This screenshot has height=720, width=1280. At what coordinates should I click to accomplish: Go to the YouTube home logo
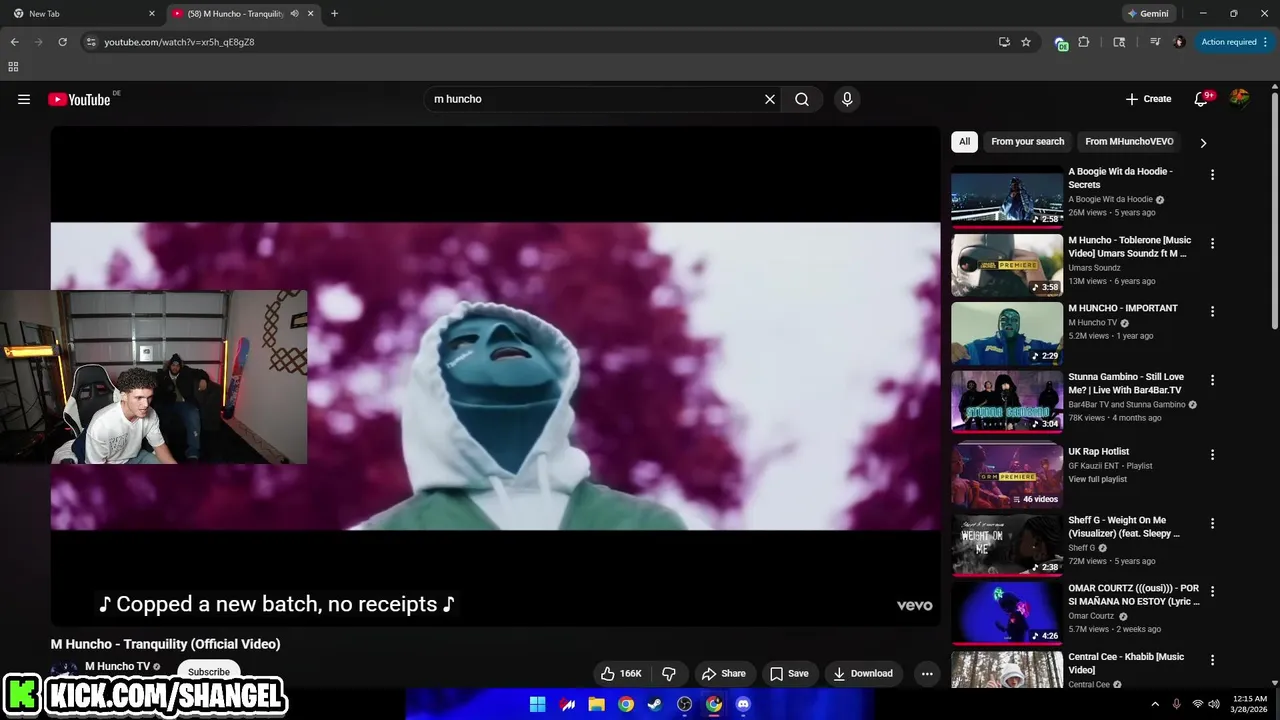(x=79, y=99)
